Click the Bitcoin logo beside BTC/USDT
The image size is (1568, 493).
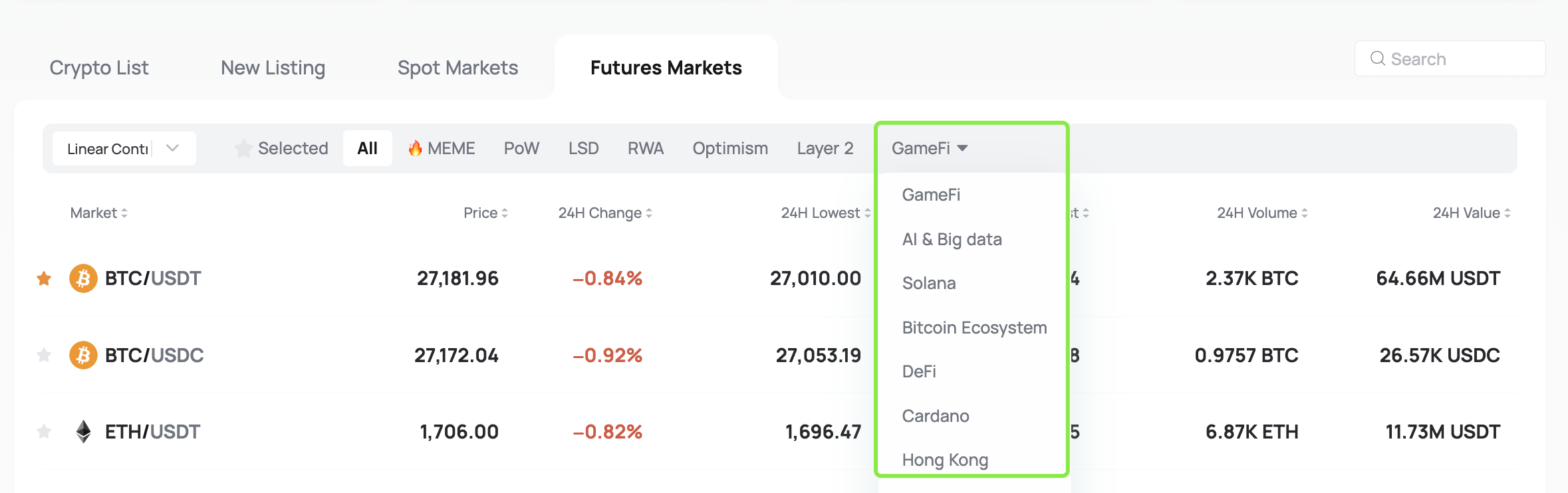pos(83,278)
